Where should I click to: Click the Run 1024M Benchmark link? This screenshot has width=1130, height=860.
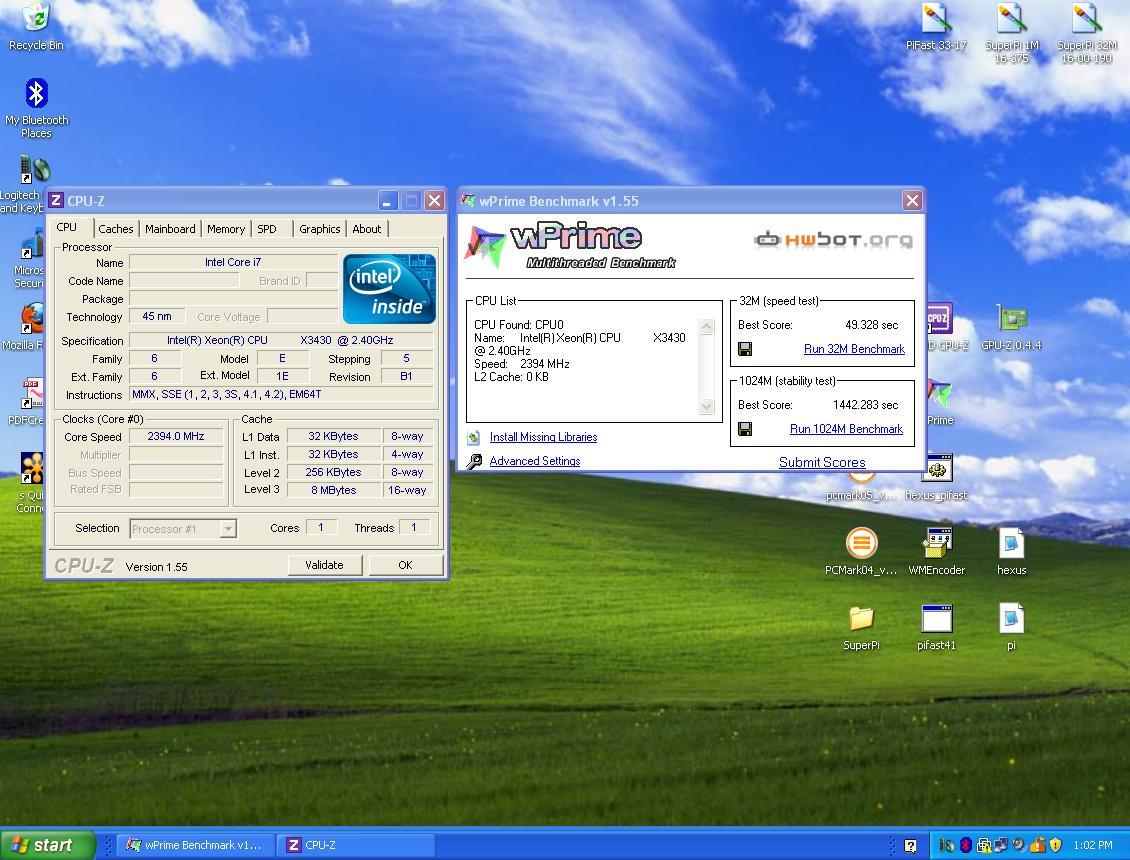point(846,429)
